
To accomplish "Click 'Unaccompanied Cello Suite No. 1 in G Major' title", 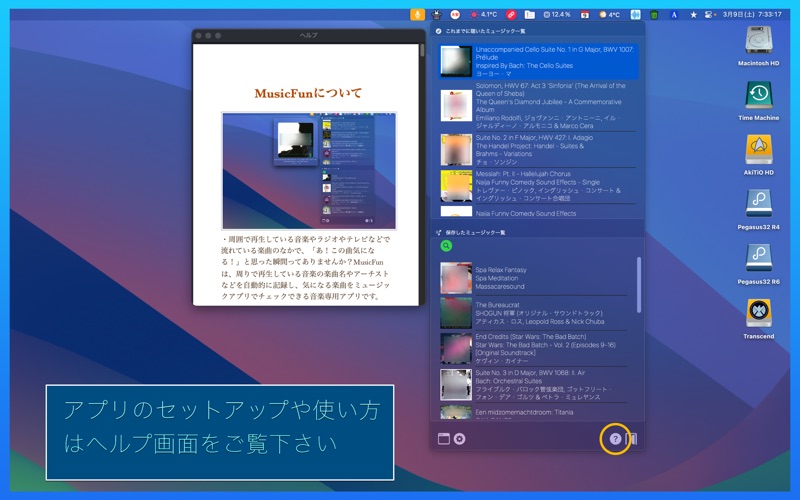I will point(555,53).
